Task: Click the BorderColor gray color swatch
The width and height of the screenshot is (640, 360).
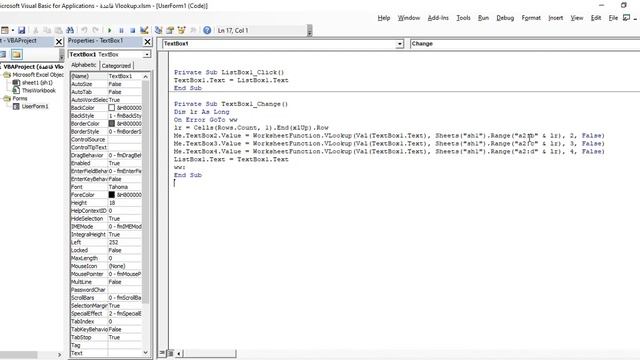Action: click(111, 123)
